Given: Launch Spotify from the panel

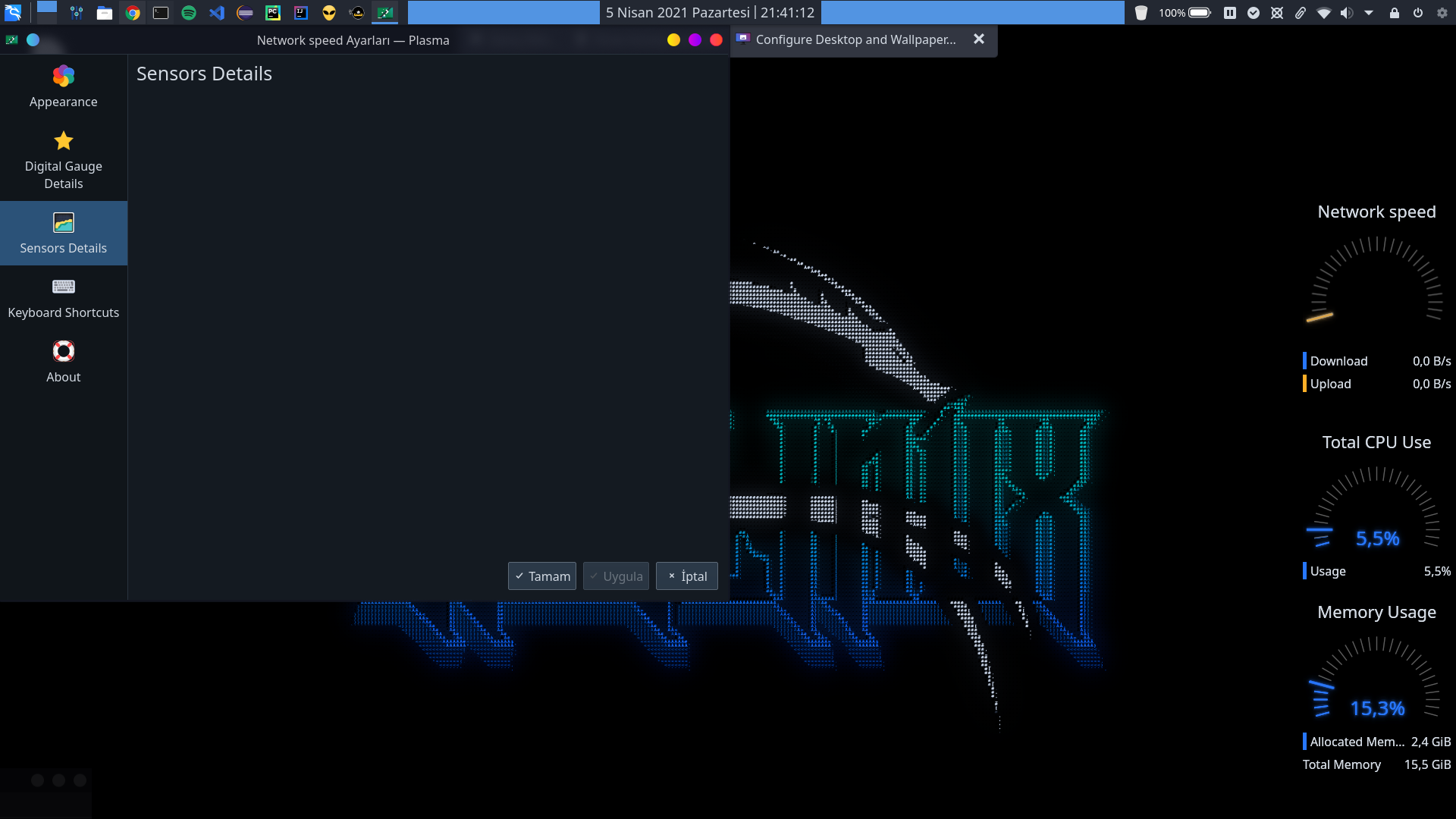Looking at the screenshot, I should (x=189, y=13).
